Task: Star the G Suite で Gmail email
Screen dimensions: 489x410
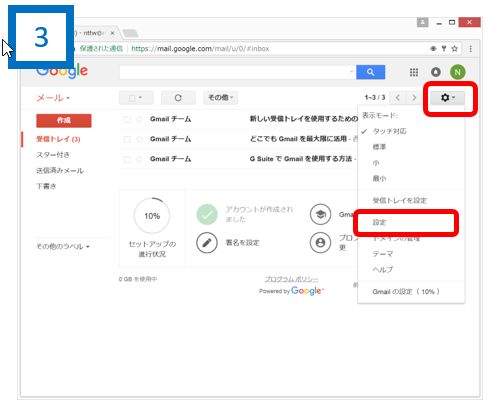Action: 140,159
